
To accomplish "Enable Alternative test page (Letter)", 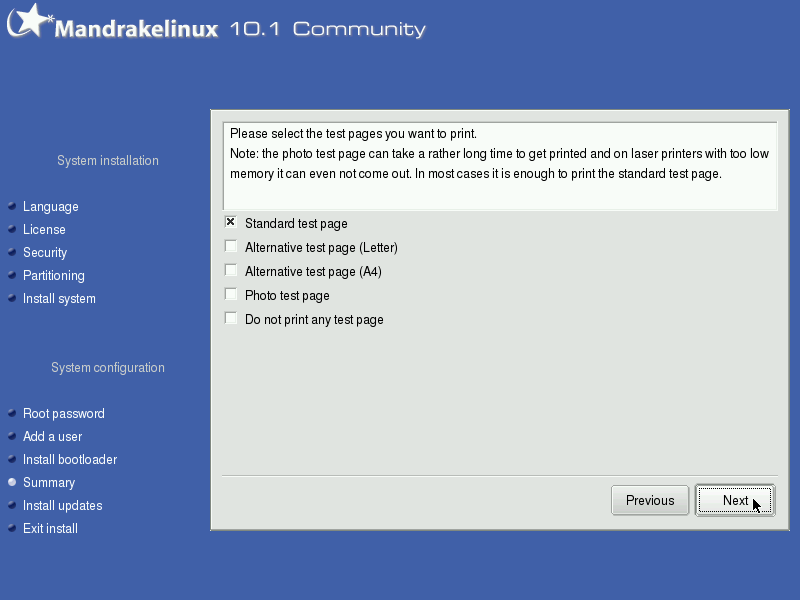I will [231, 246].
